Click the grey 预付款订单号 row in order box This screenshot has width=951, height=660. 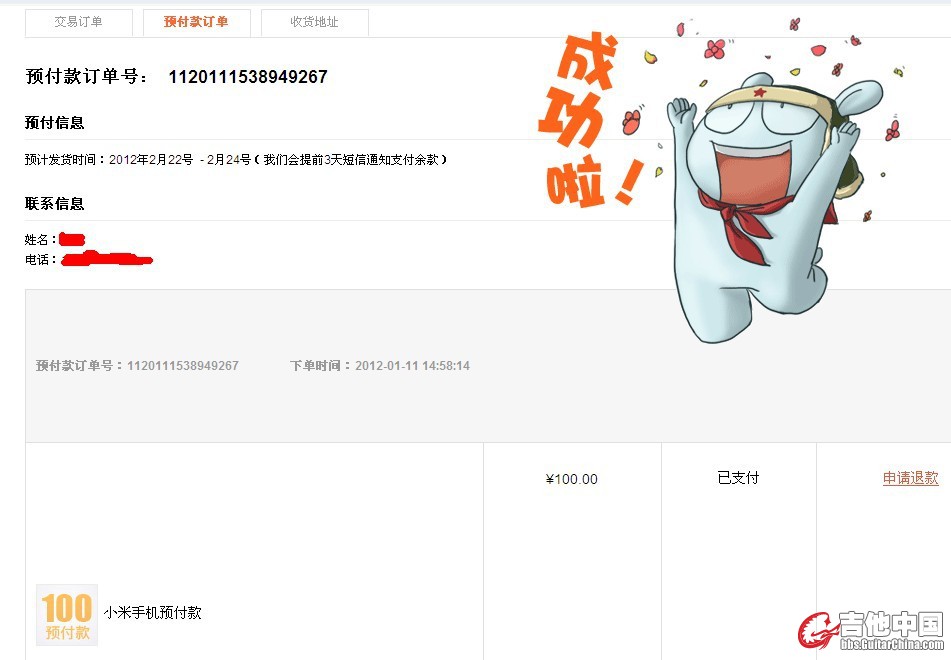137,366
